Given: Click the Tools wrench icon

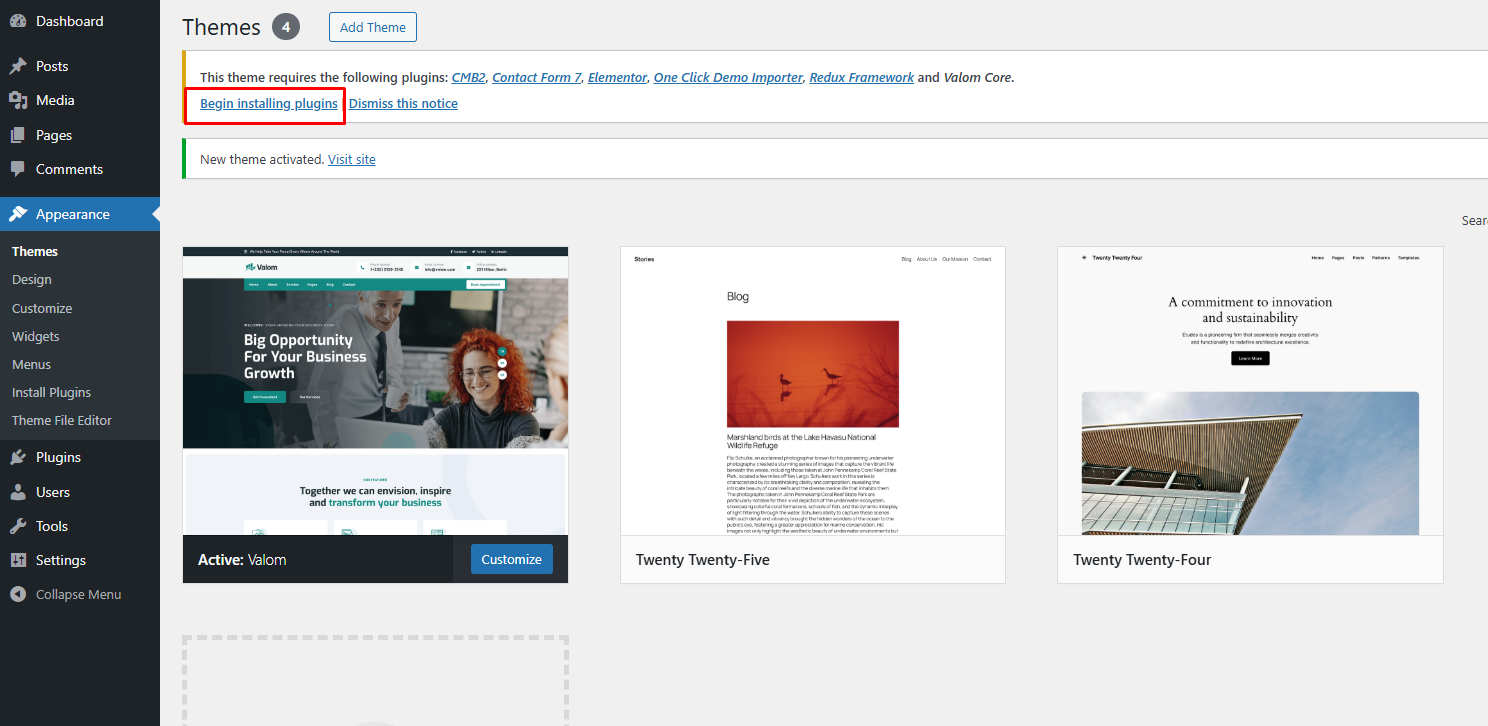Looking at the screenshot, I should (x=18, y=526).
